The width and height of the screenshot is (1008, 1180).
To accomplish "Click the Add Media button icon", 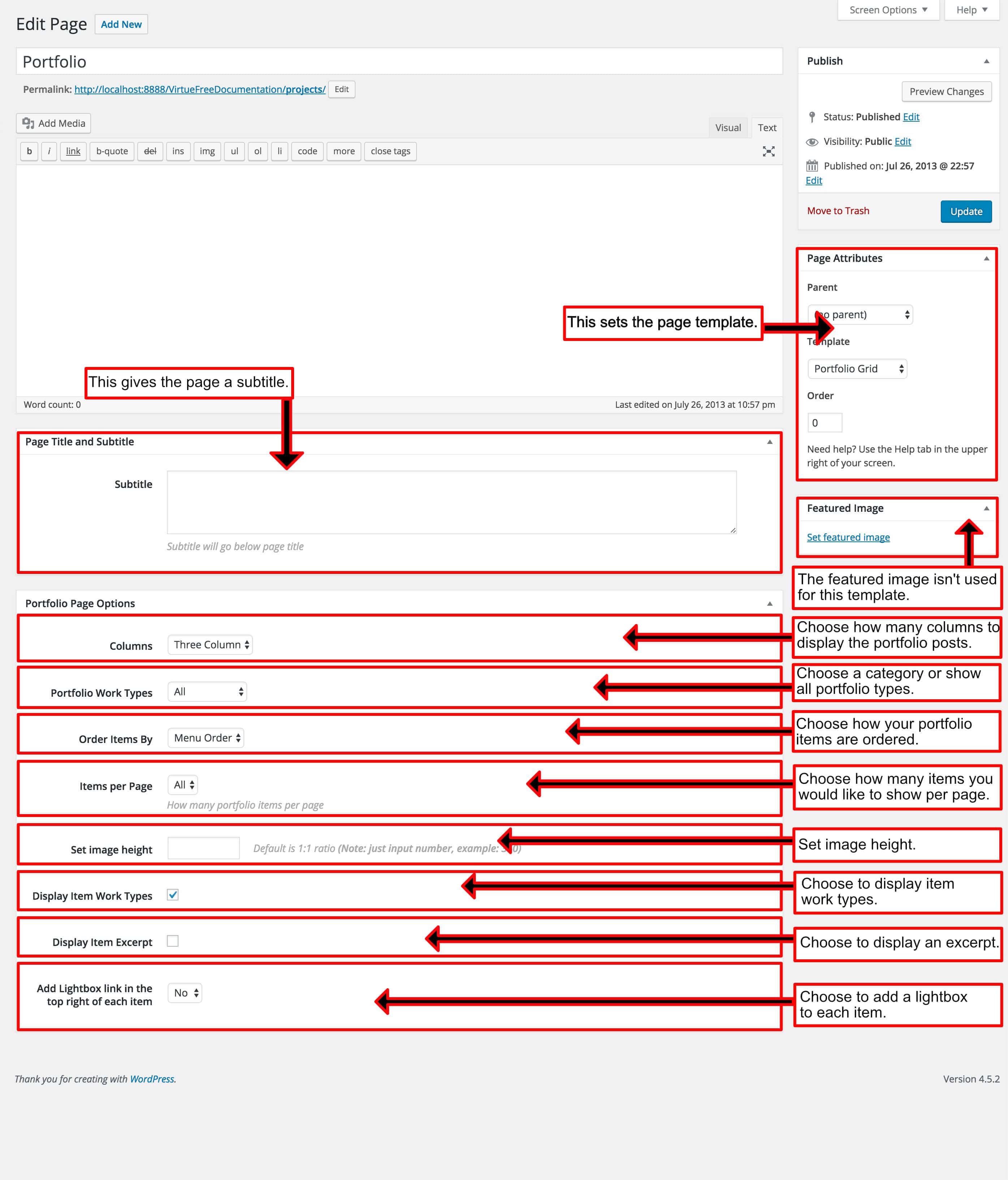I will [28, 123].
